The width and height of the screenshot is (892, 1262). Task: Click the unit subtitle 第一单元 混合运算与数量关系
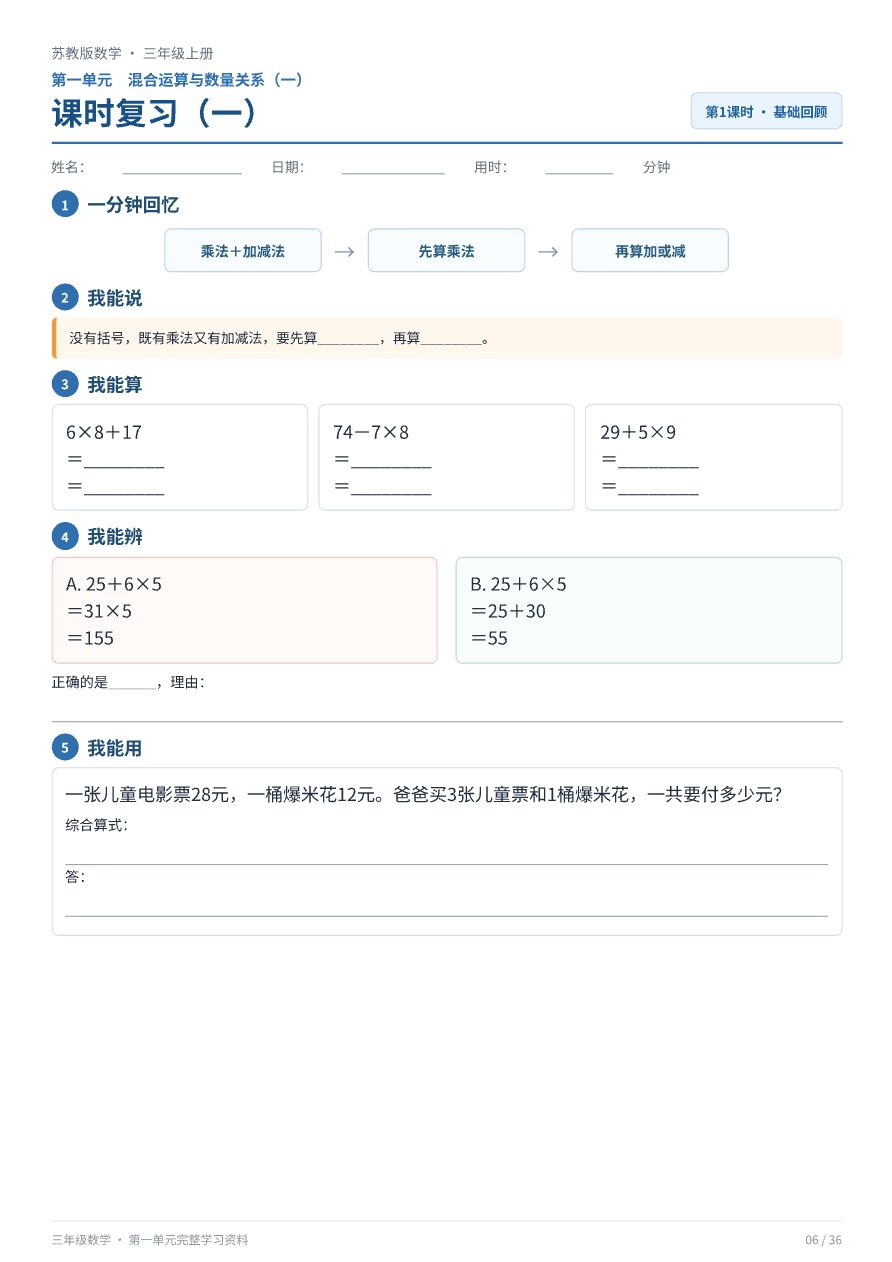click(x=178, y=80)
